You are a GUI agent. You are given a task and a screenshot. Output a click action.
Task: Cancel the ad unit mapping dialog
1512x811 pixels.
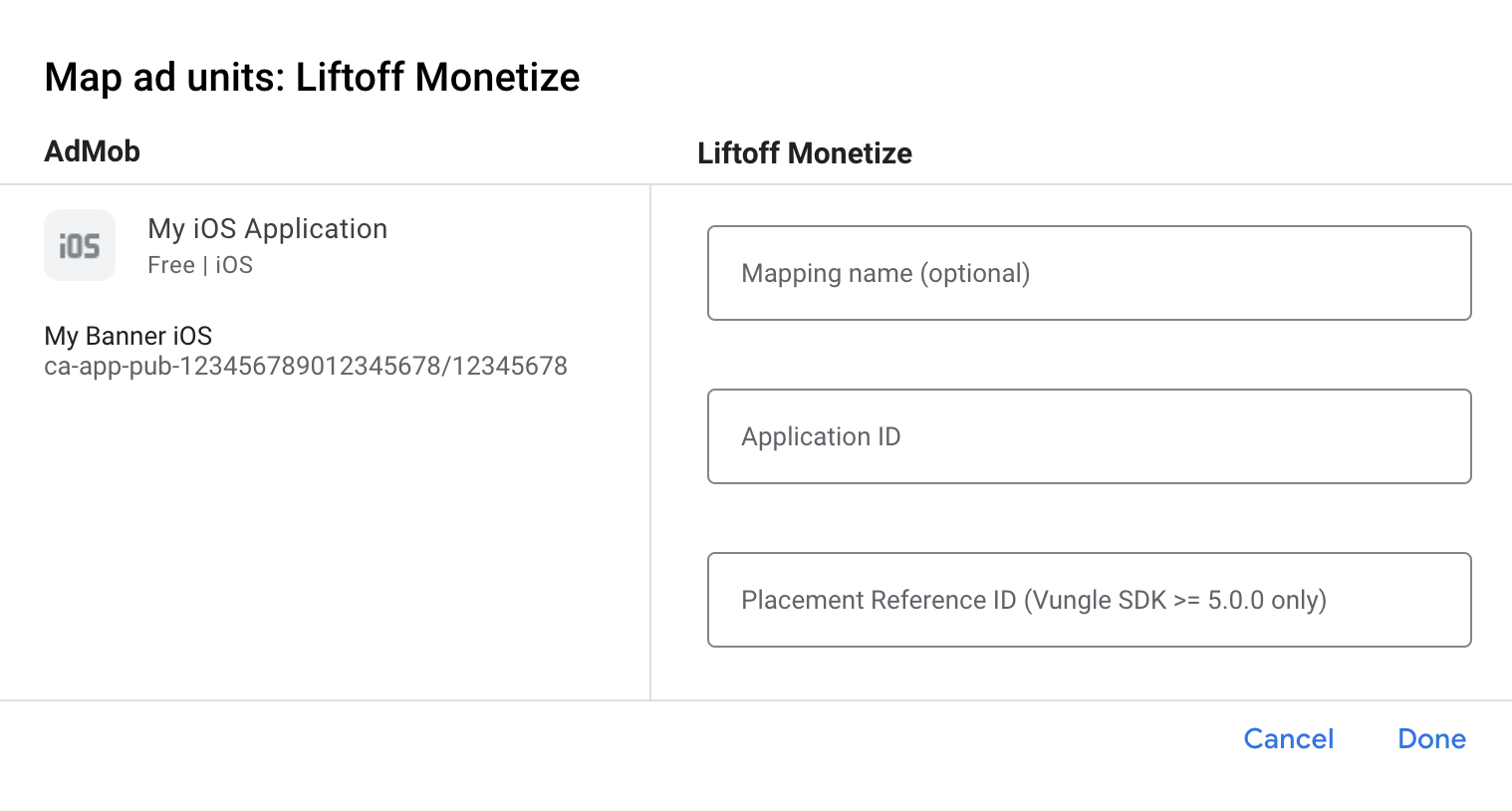[1288, 738]
